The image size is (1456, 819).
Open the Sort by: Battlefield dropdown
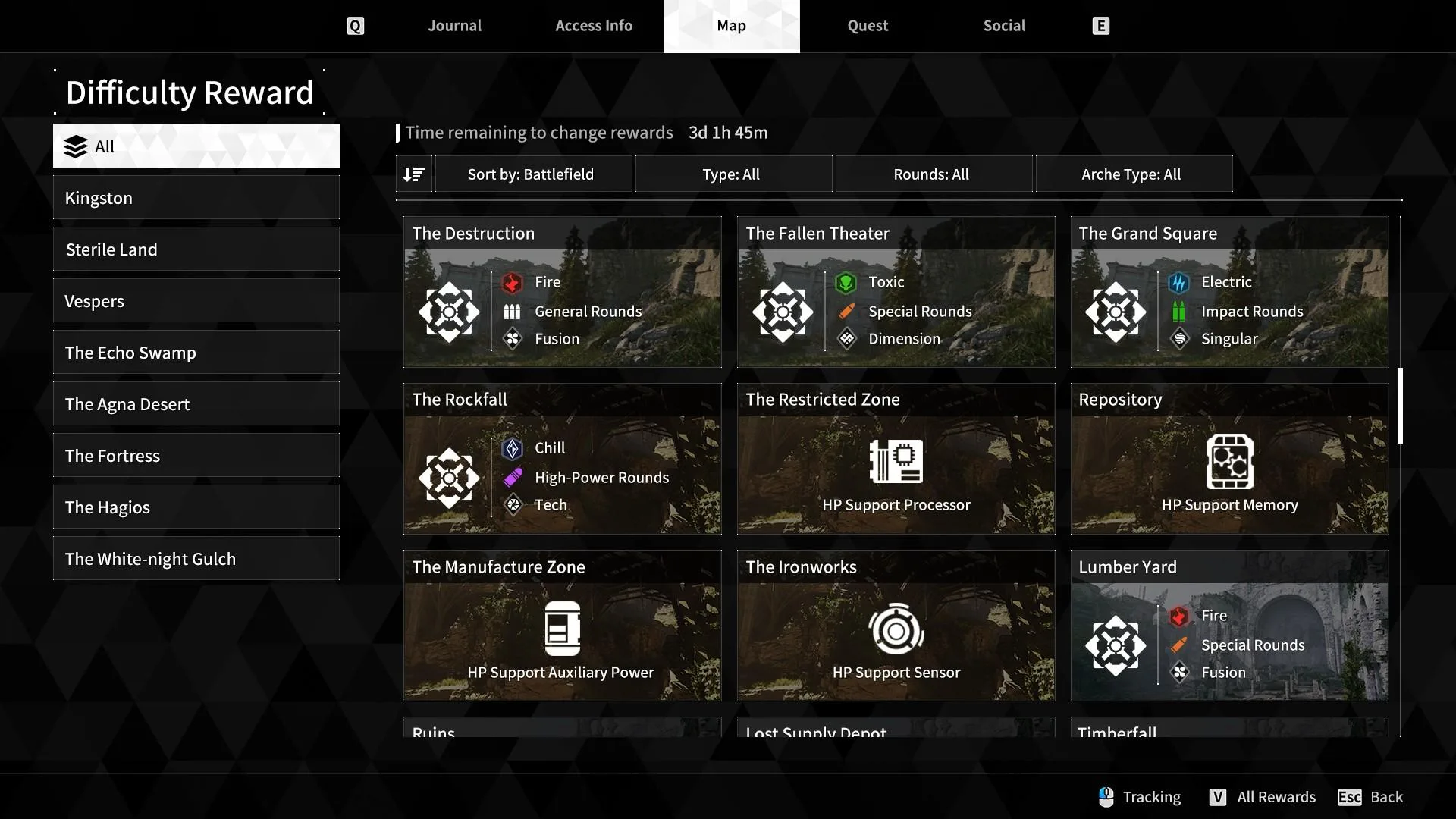point(531,174)
